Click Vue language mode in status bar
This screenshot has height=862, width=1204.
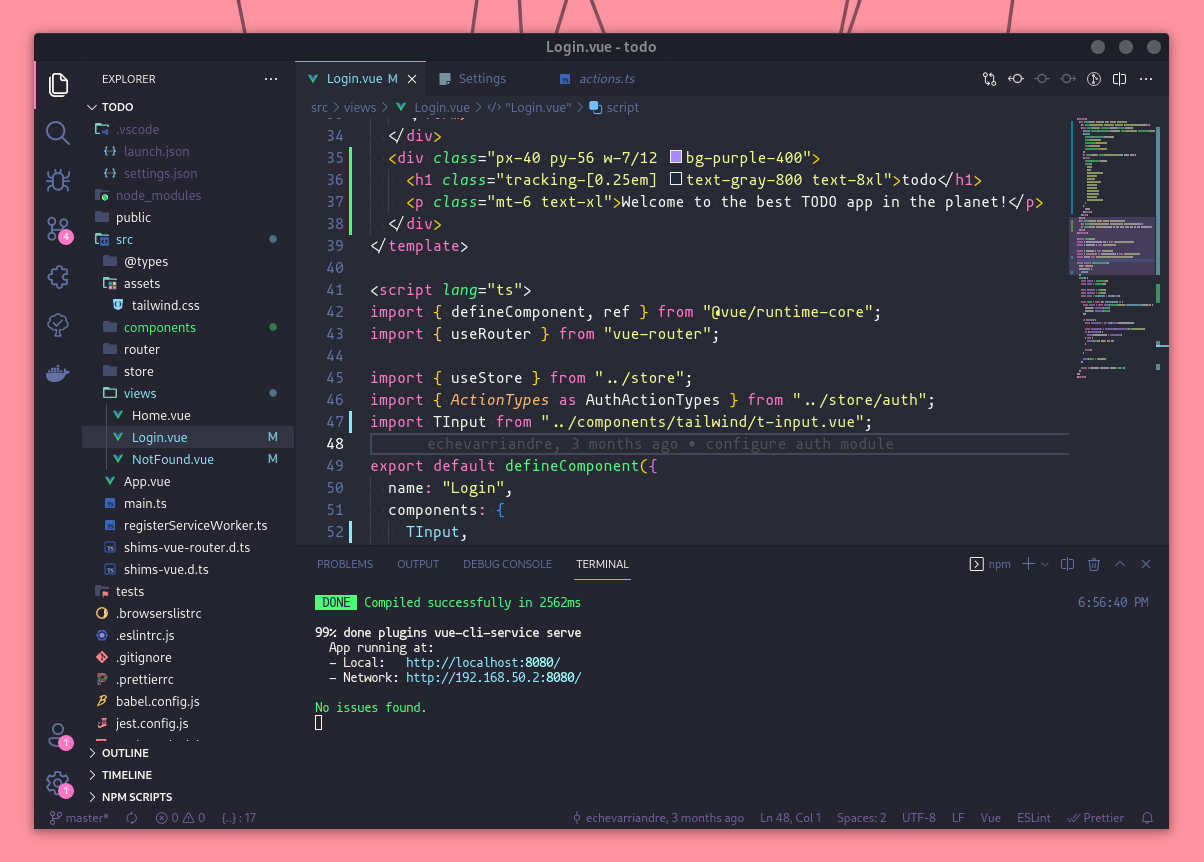(990, 818)
